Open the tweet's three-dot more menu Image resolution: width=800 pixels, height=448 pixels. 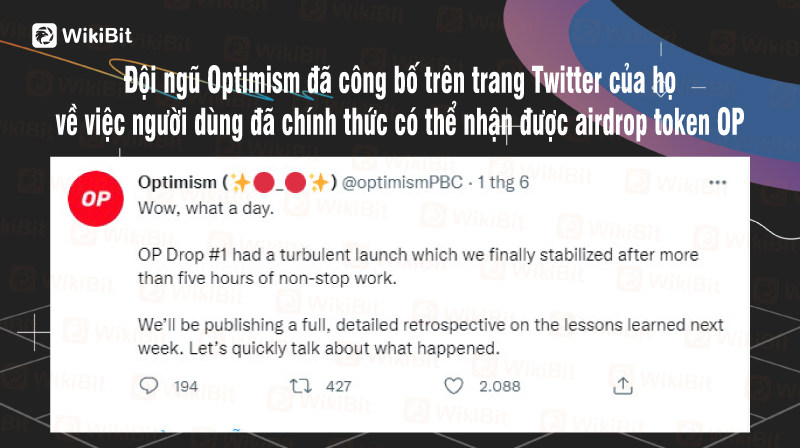[716, 183]
